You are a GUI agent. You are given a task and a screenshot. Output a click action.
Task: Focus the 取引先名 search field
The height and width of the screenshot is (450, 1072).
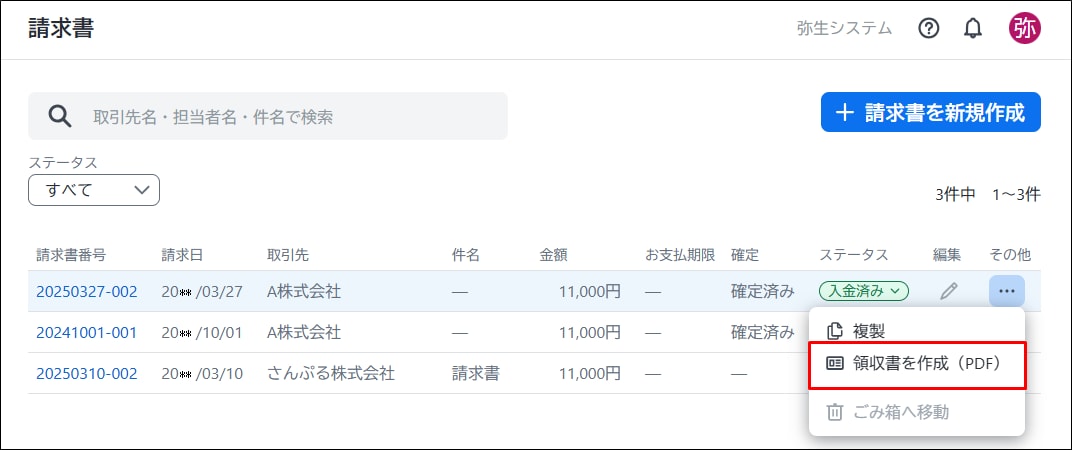point(268,116)
